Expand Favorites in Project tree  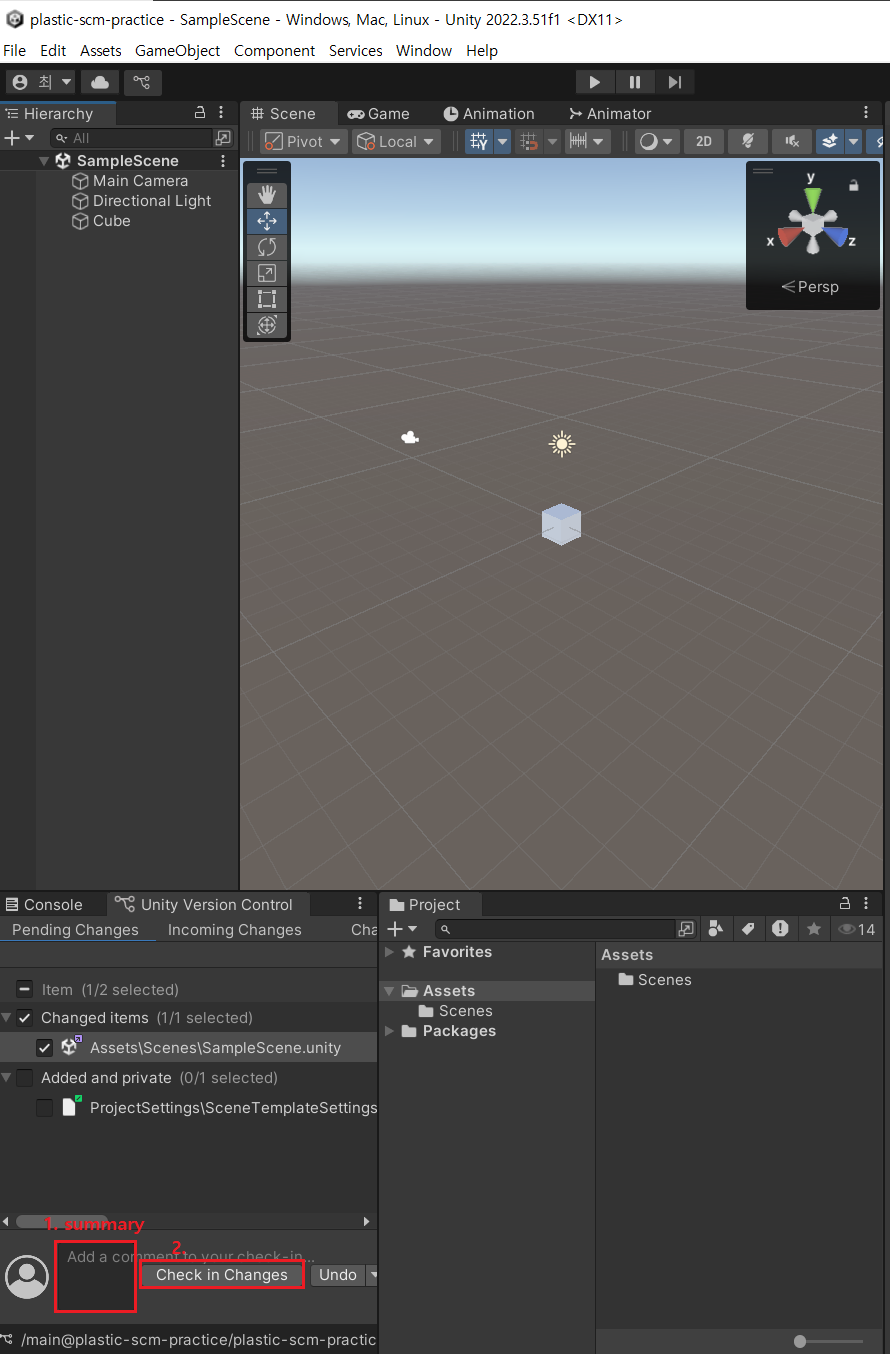click(x=390, y=952)
